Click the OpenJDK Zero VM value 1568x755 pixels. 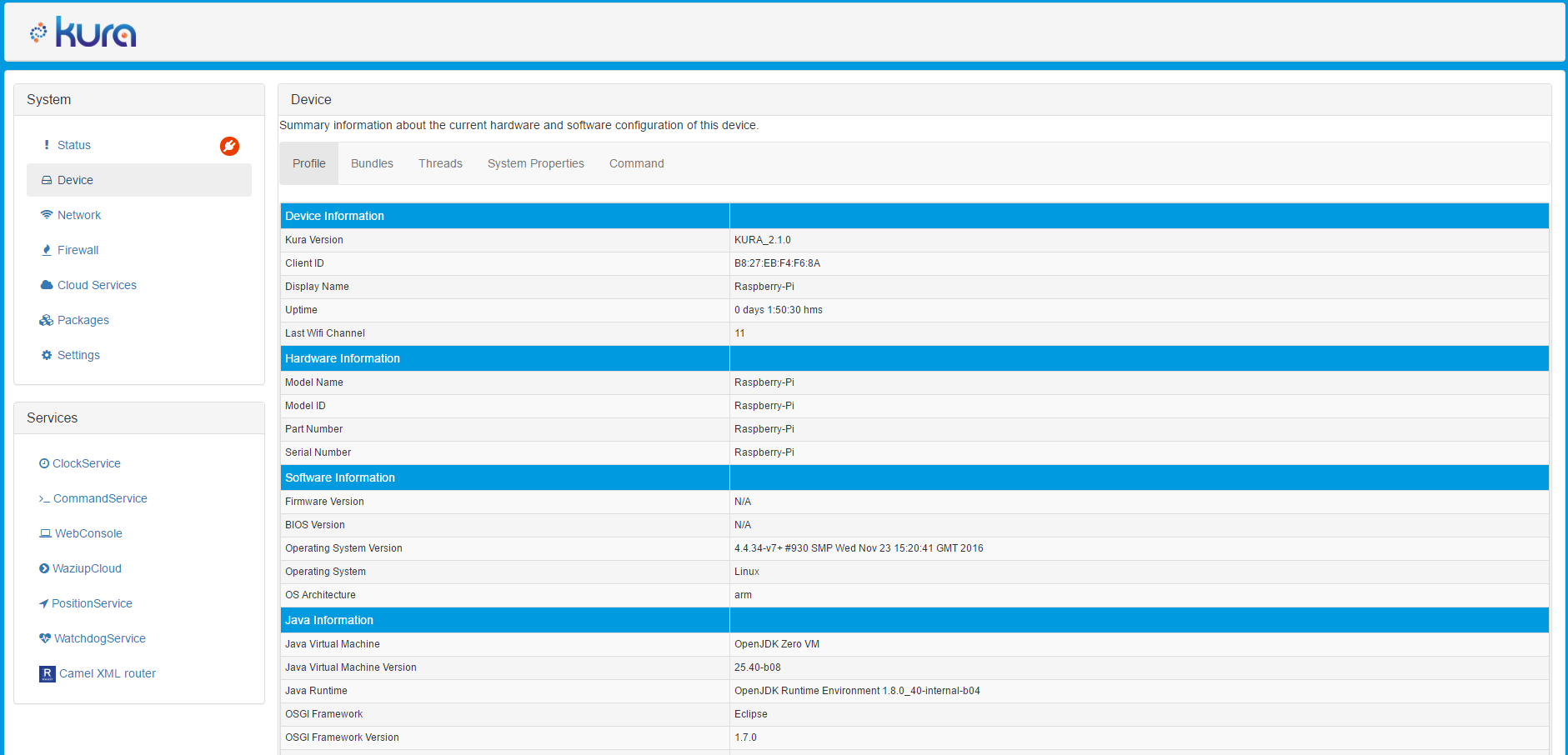(x=777, y=644)
